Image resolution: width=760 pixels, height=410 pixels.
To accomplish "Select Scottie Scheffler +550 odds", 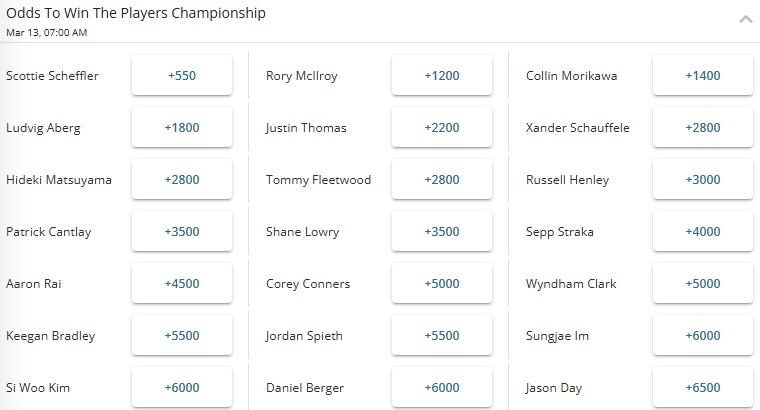I will coord(182,76).
